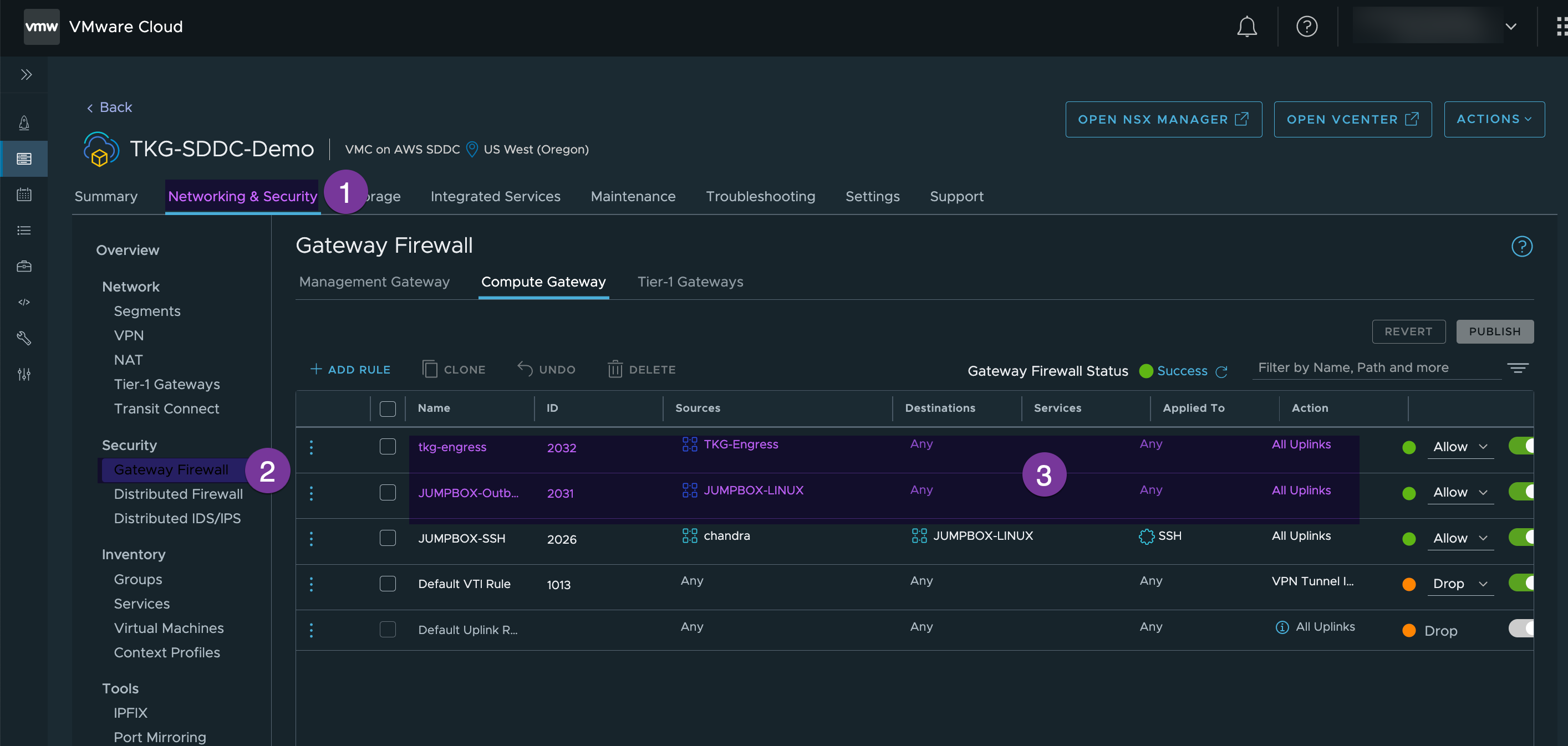Open row menu for JUMPBOX-SSH rule
The width and height of the screenshot is (1568, 746).
pyautogui.click(x=311, y=539)
